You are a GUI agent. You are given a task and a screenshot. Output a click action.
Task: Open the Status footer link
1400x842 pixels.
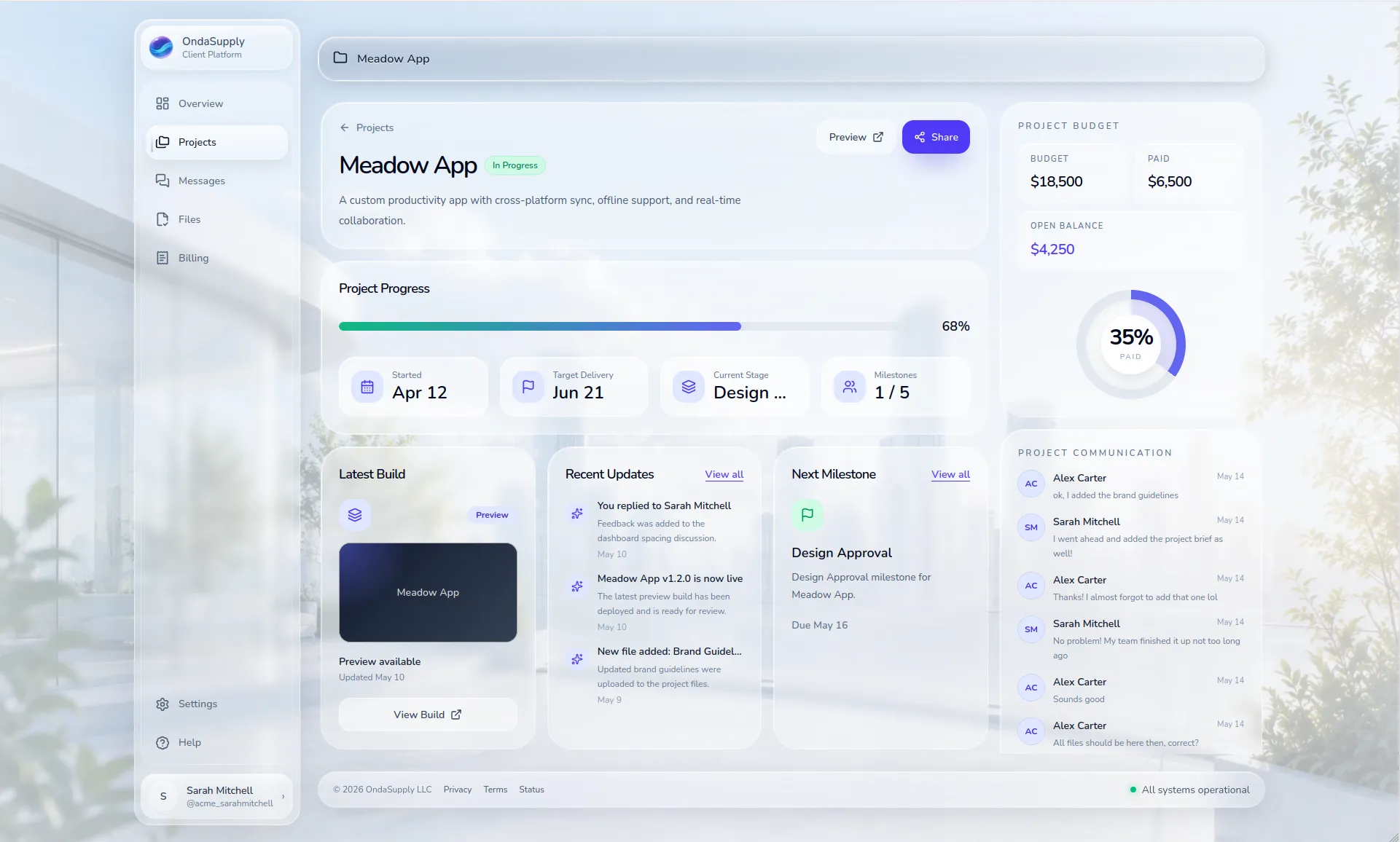531,790
